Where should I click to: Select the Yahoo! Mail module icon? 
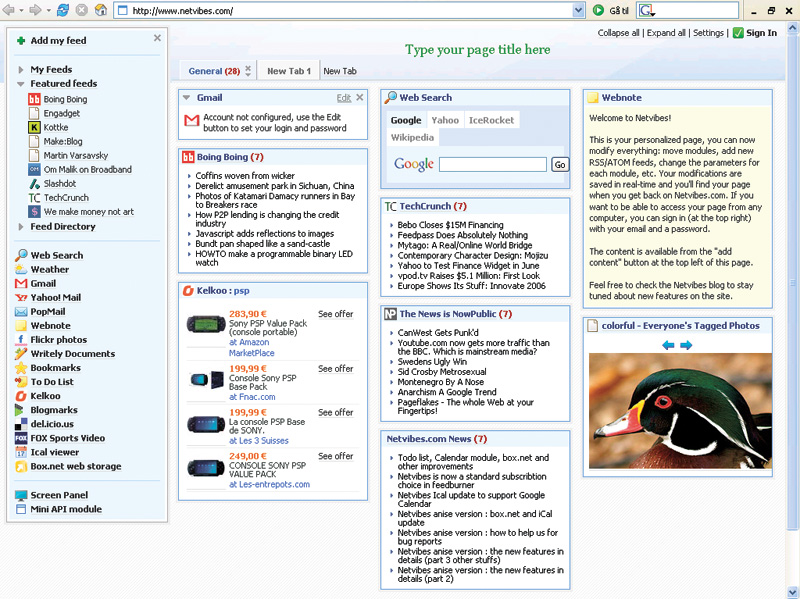point(22,298)
